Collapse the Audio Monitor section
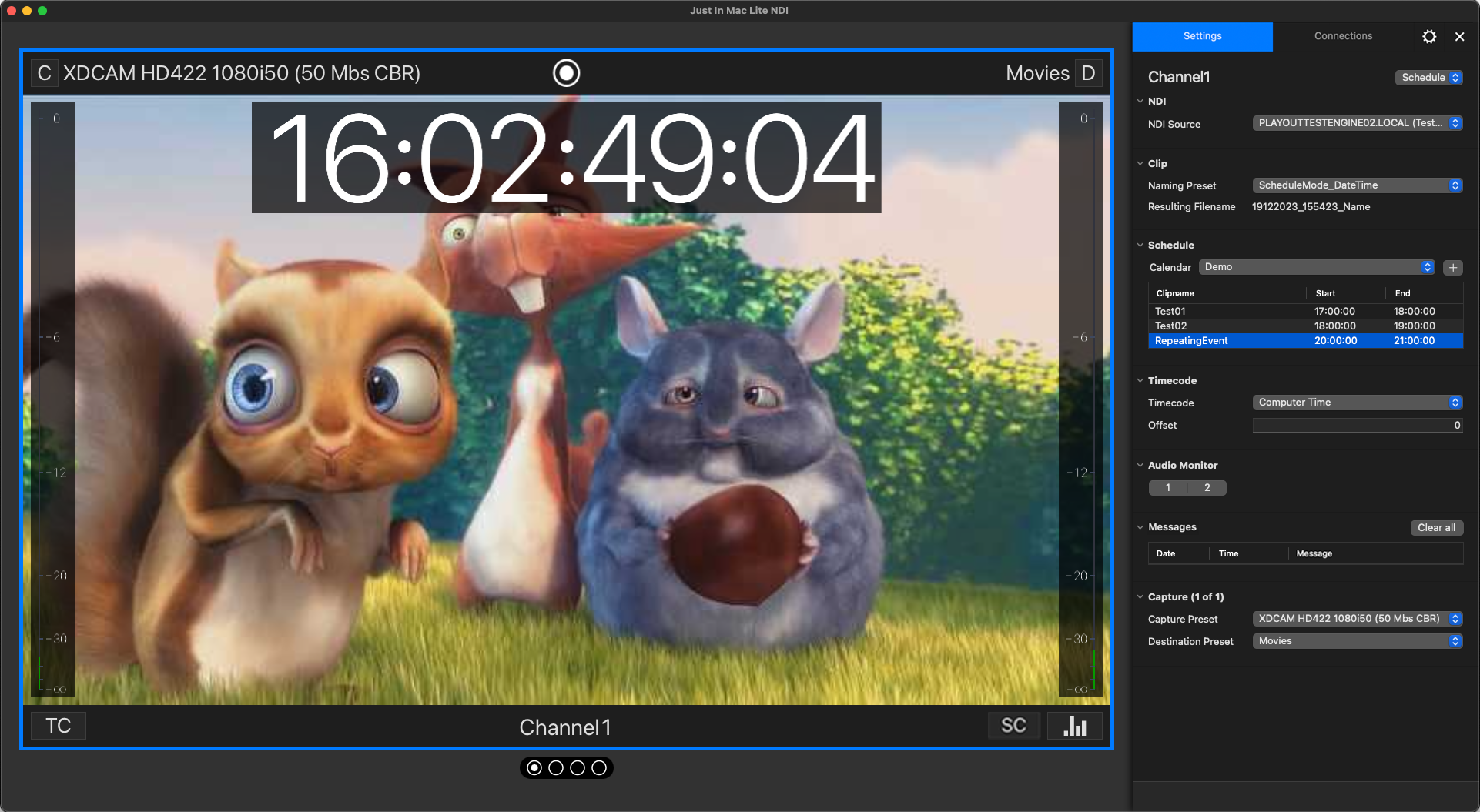Screen dimensions: 1480x812 coord(1140,465)
